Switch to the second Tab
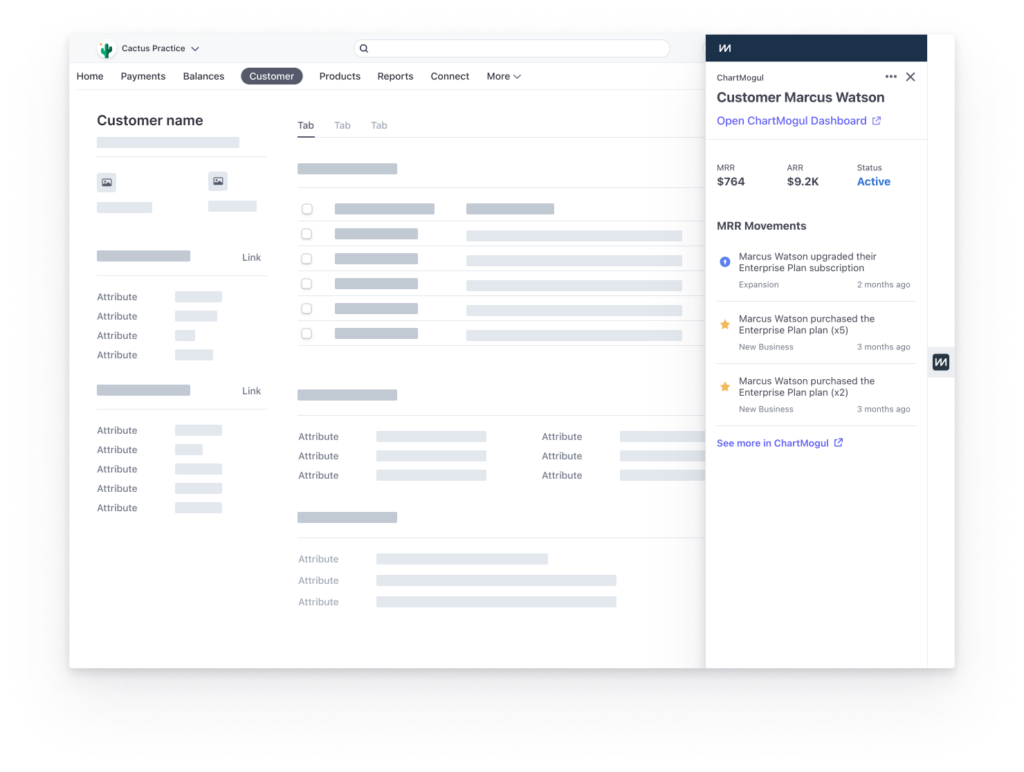 pyautogui.click(x=342, y=125)
